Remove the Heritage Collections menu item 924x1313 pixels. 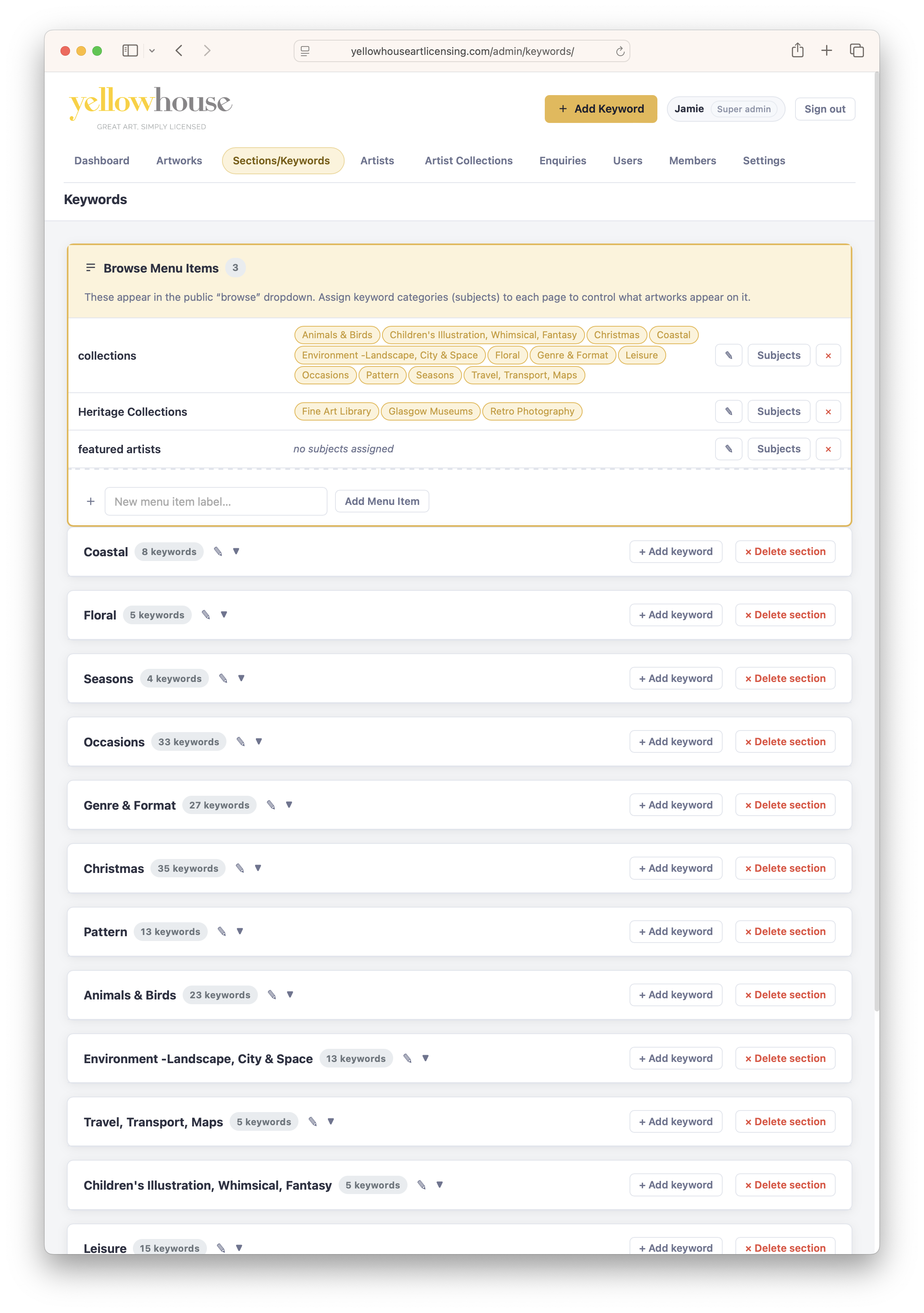[827, 412]
